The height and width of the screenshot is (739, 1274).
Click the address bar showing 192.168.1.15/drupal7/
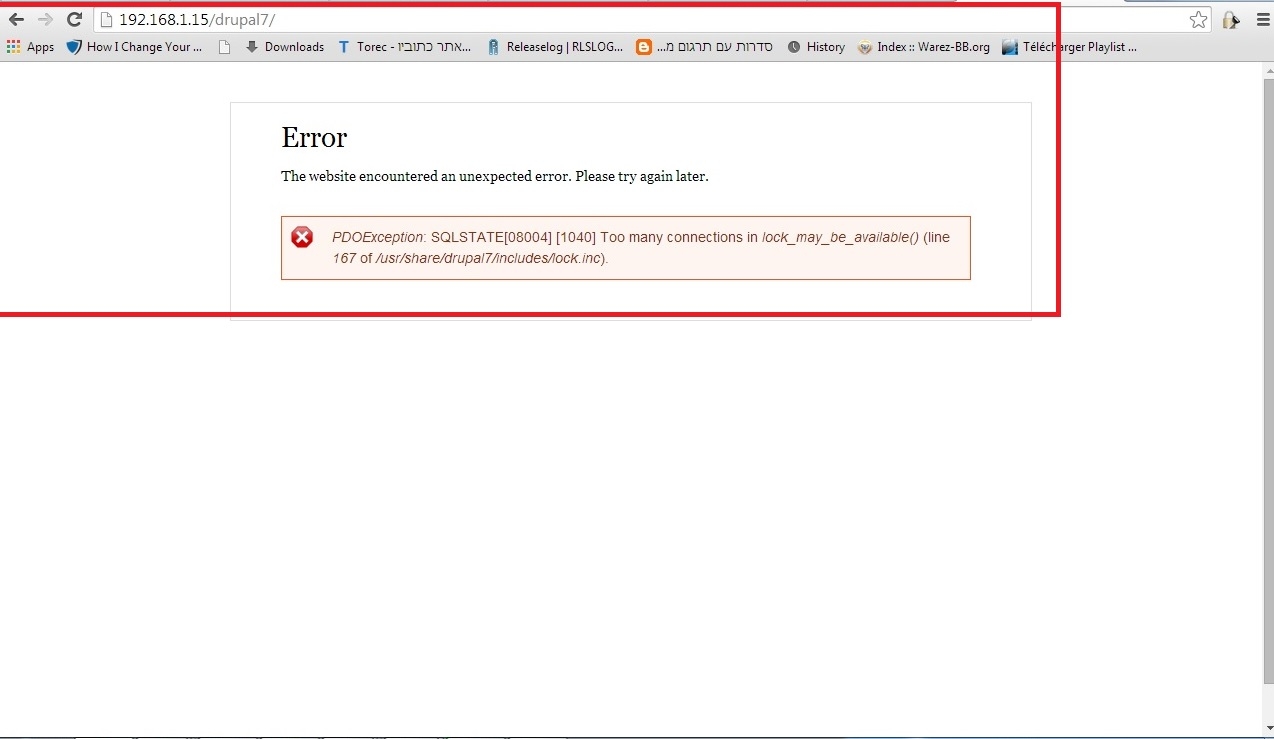pyautogui.click(x=640, y=20)
